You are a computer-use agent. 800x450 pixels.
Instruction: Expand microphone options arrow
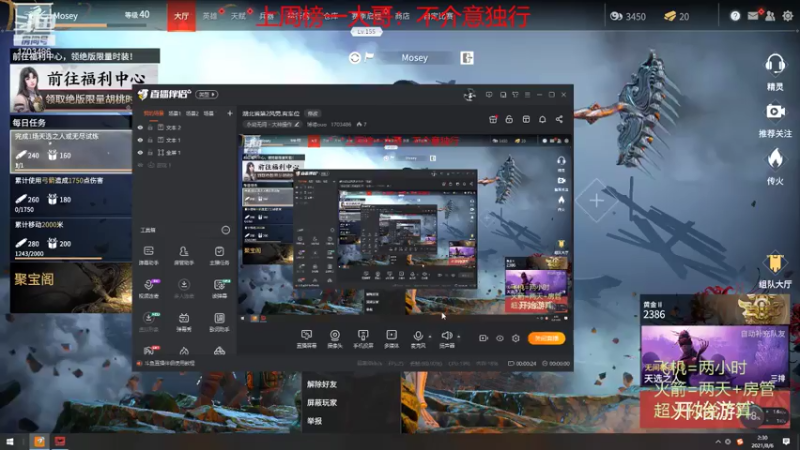430,337
